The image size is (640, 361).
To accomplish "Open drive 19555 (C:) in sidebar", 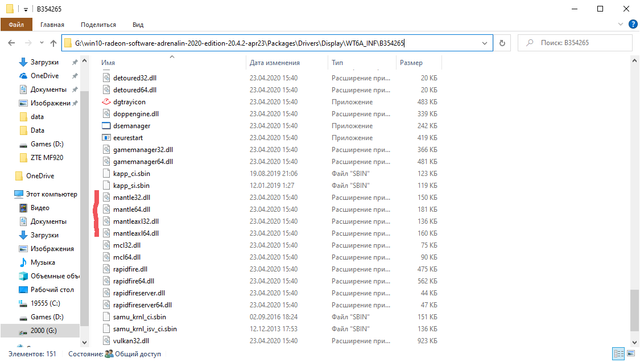I will click(45, 303).
